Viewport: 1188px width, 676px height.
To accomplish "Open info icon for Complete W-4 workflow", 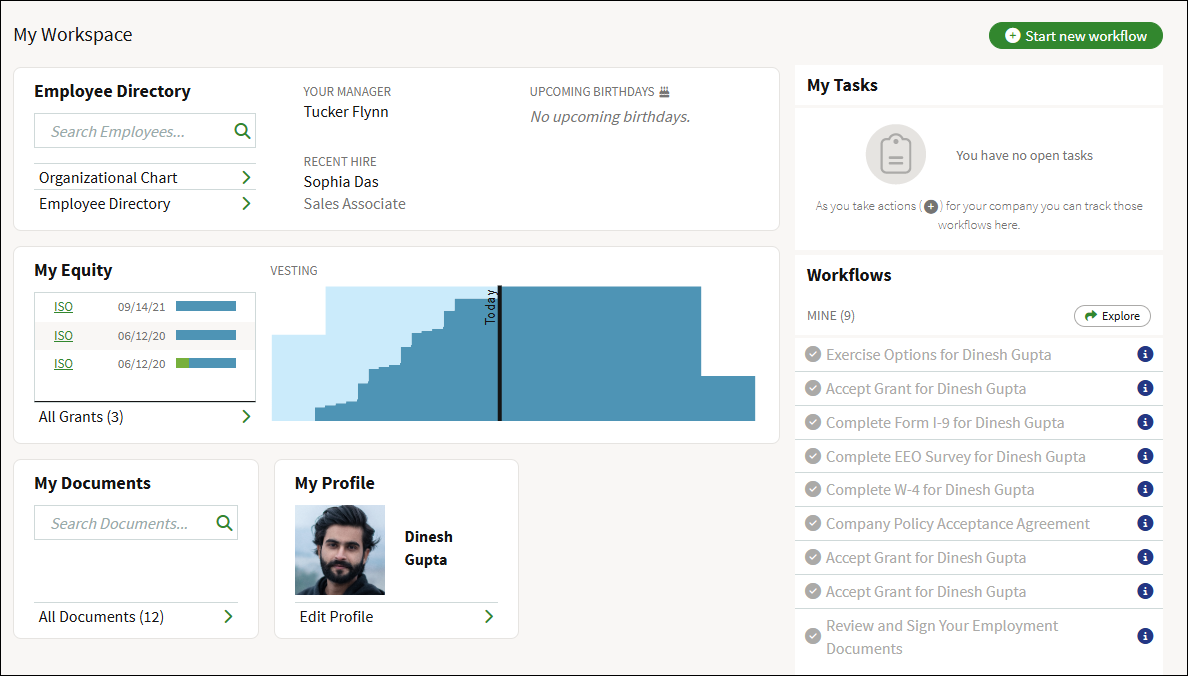I will [x=1146, y=490].
